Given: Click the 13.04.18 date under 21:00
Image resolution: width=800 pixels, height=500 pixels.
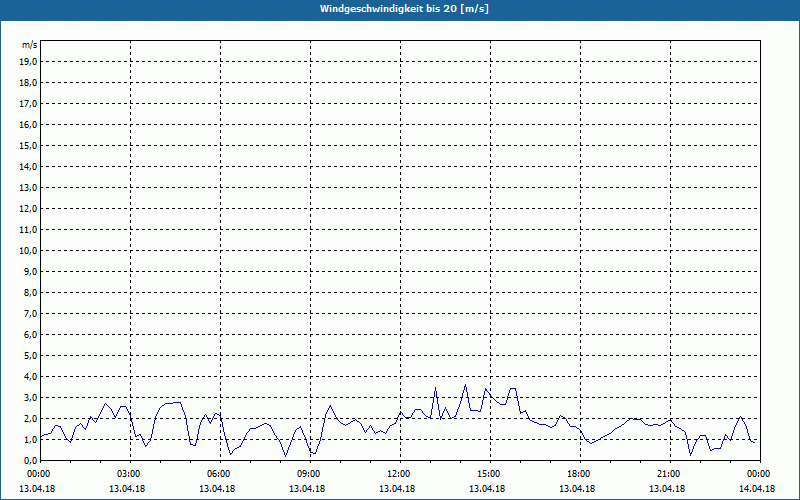Looking at the screenshot, I should pos(667,488).
